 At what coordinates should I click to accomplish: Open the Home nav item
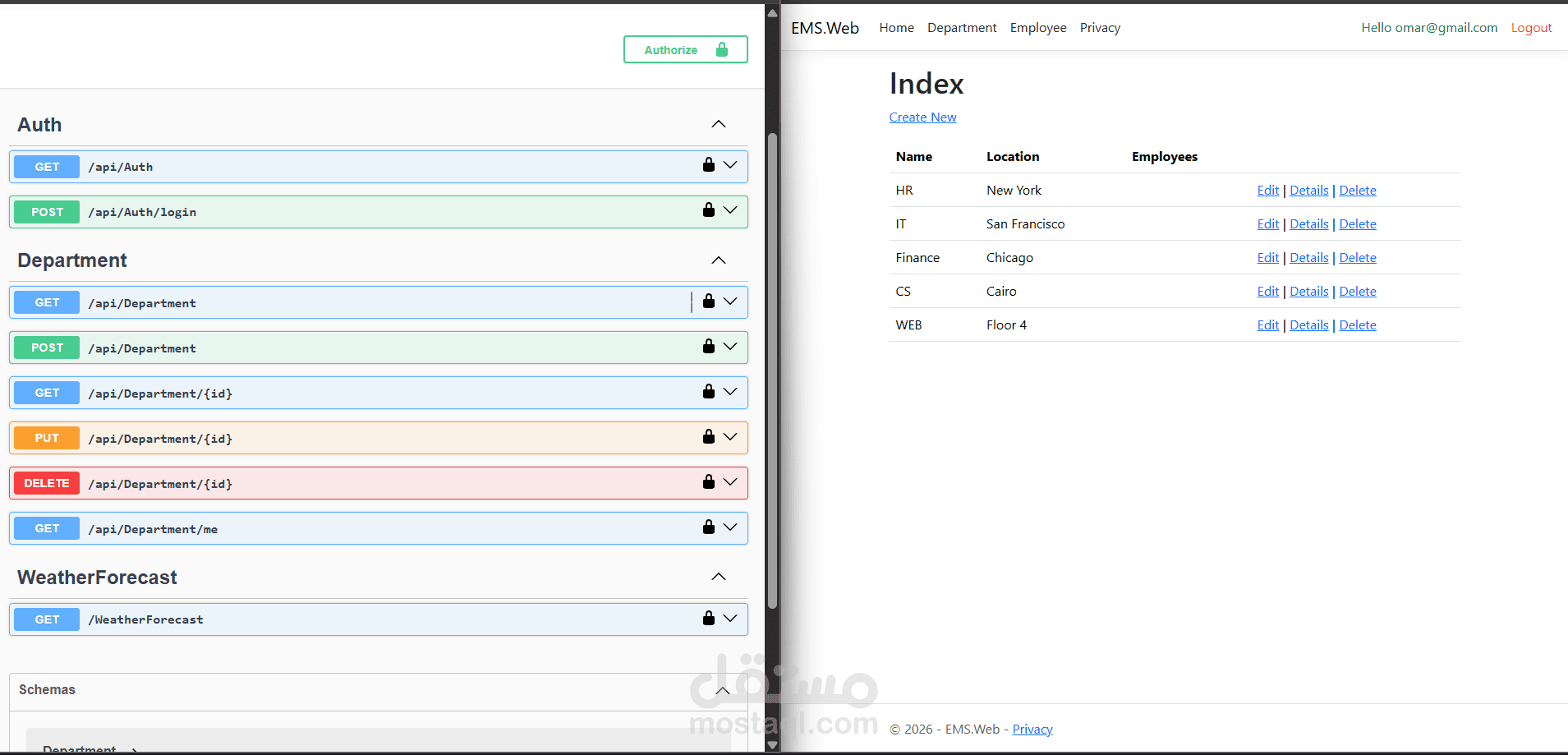[896, 28]
